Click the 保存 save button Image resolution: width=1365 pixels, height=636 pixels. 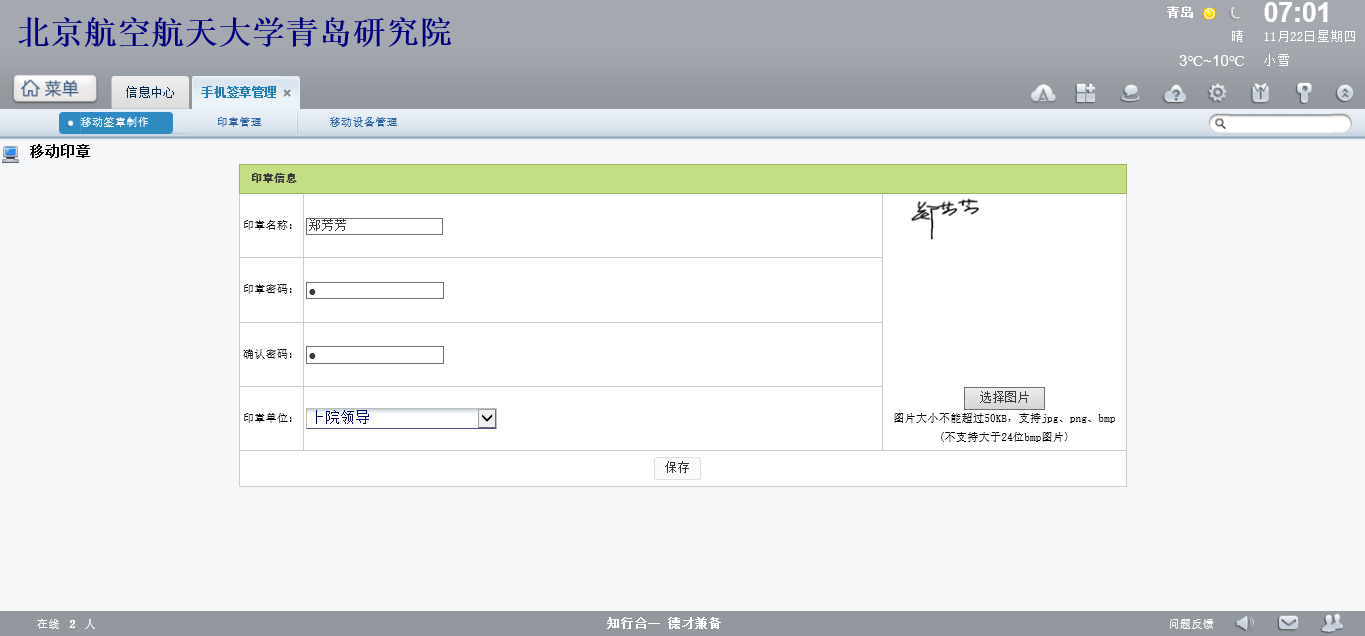tap(677, 468)
